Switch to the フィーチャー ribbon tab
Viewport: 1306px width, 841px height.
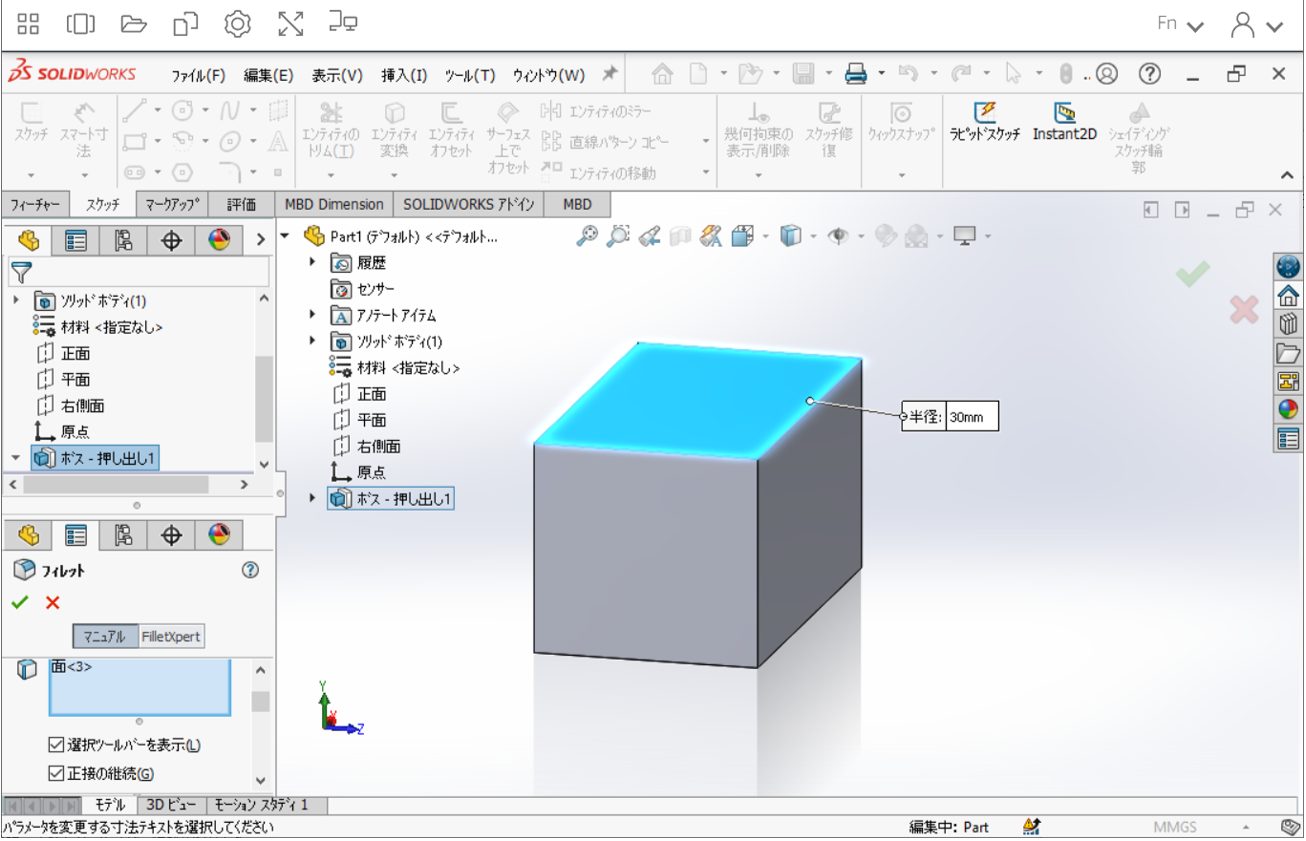click(x=36, y=203)
